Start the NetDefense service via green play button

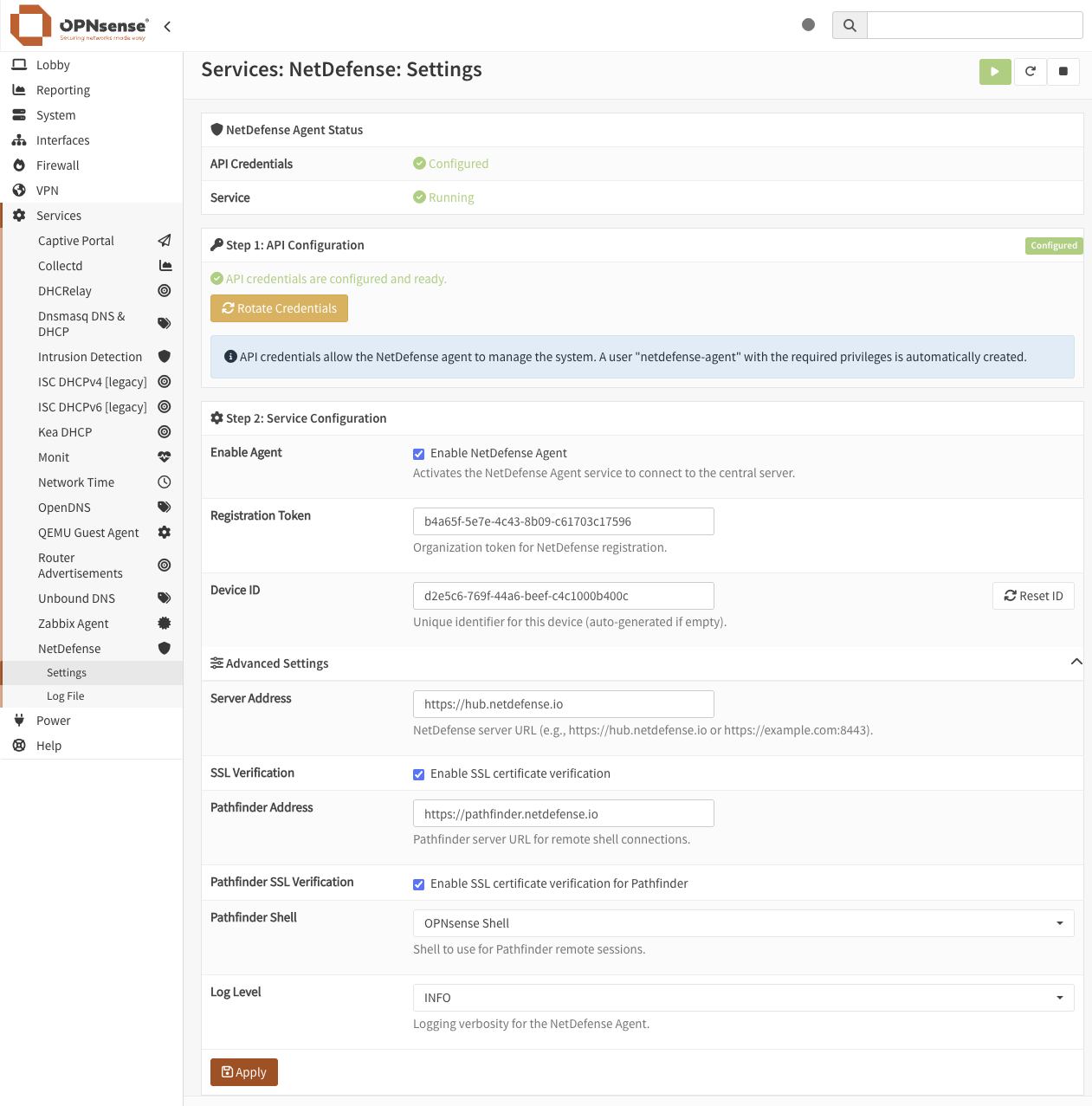[x=994, y=72]
